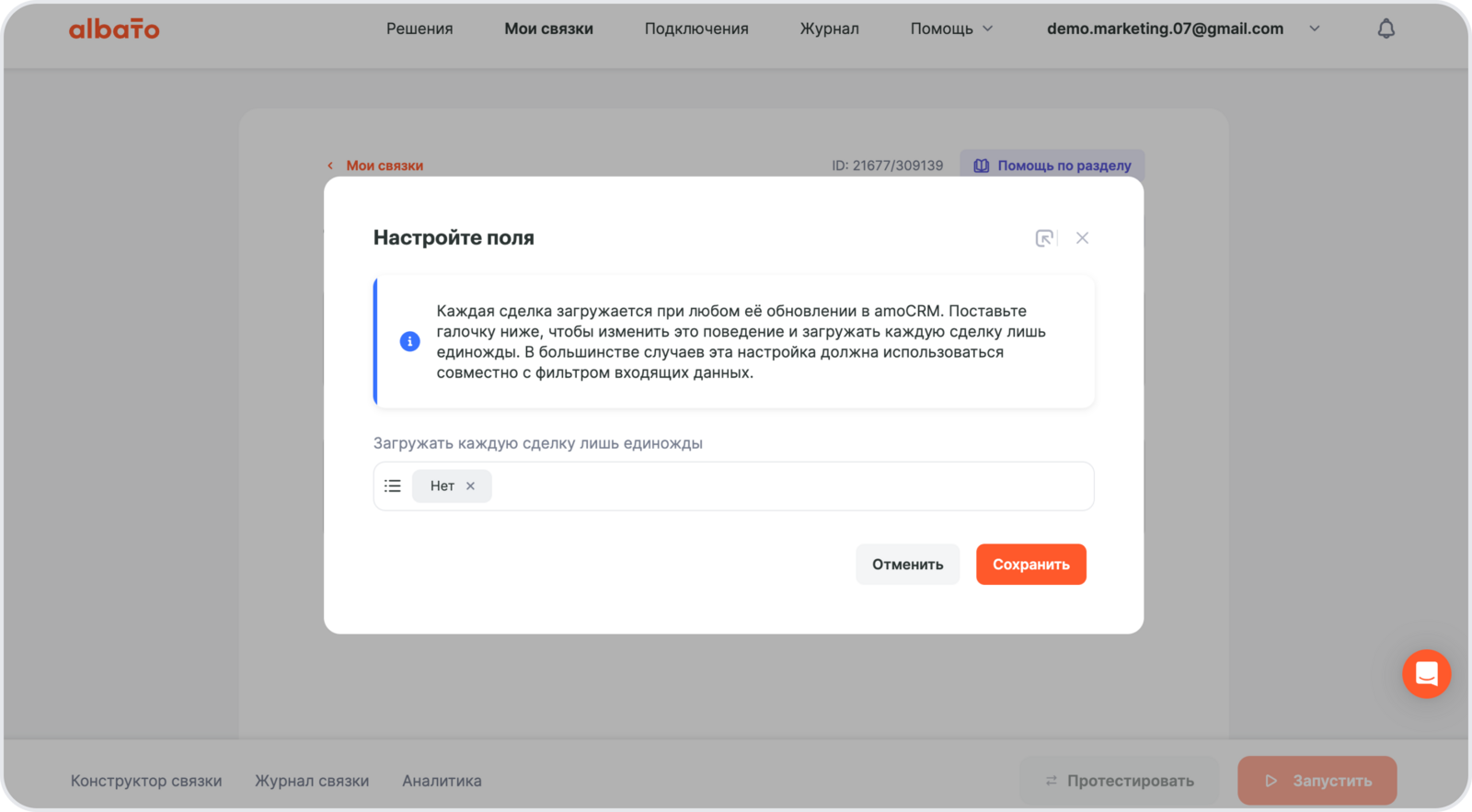Click the Мои связки back link
The width and height of the screenshot is (1472, 812).
pyautogui.click(x=384, y=166)
